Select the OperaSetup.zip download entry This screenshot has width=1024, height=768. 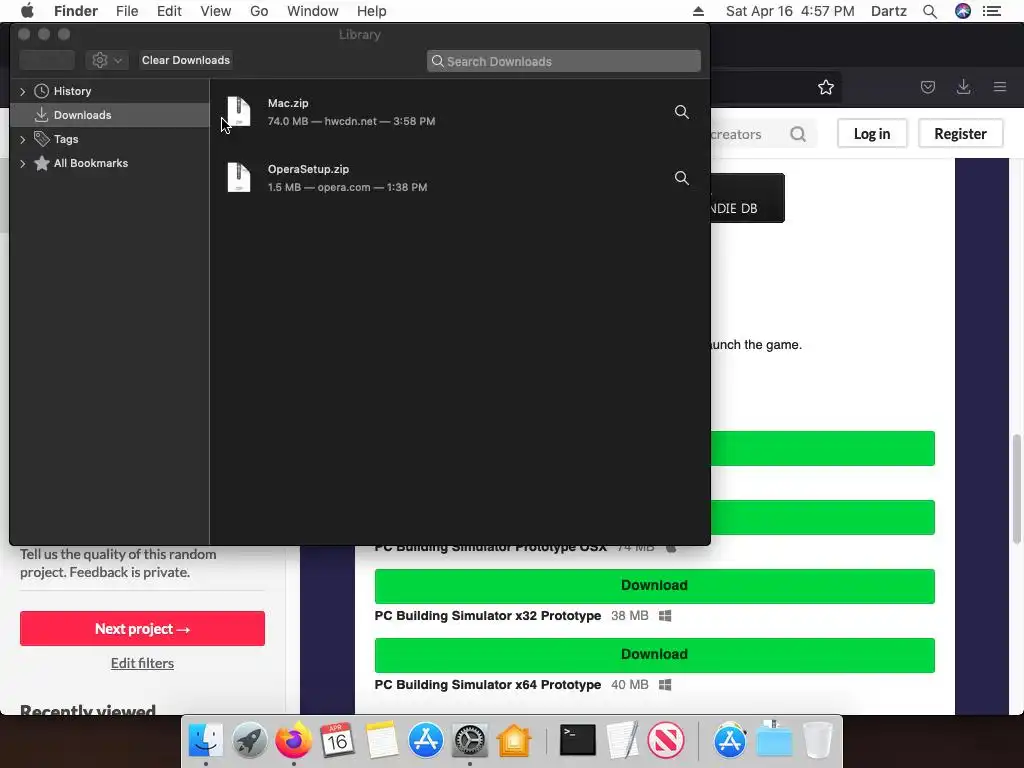[x=460, y=178]
